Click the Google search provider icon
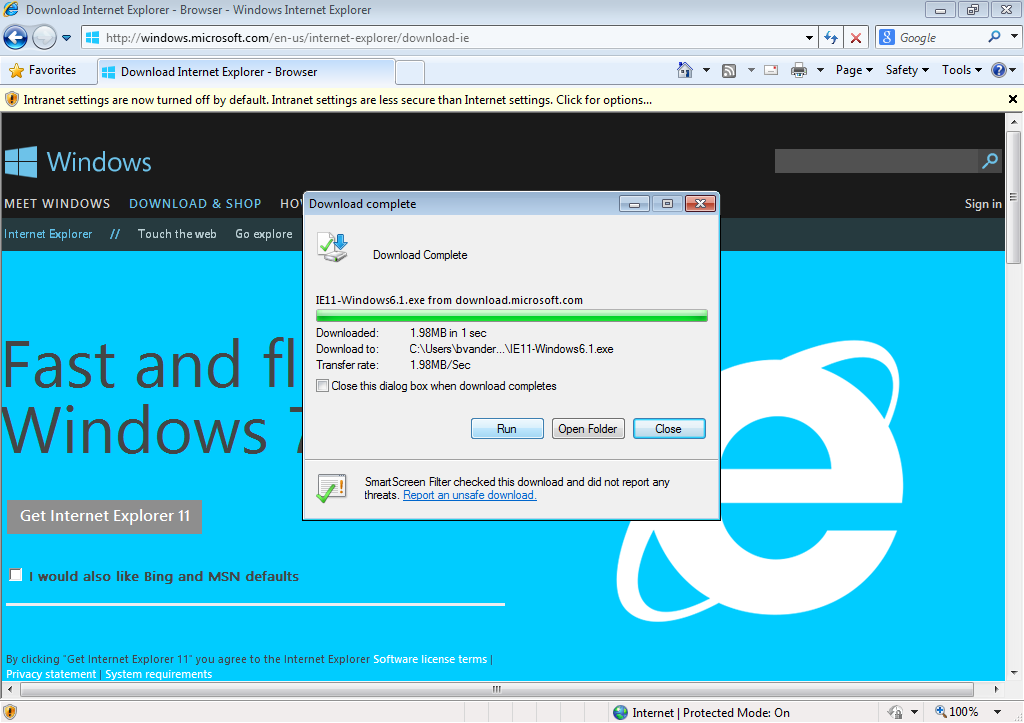Image resolution: width=1024 pixels, height=723 pixels. [x=887, y=37]
